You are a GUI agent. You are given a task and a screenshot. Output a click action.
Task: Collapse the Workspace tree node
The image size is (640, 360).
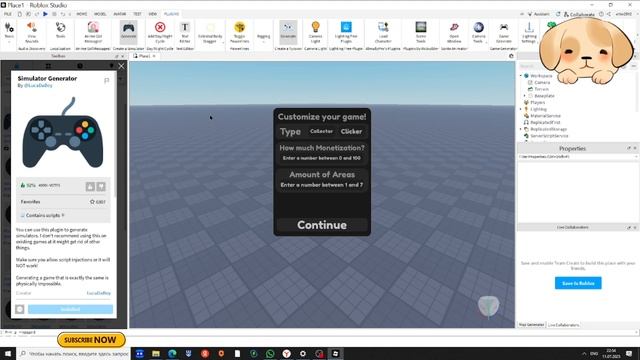(521, 76)
